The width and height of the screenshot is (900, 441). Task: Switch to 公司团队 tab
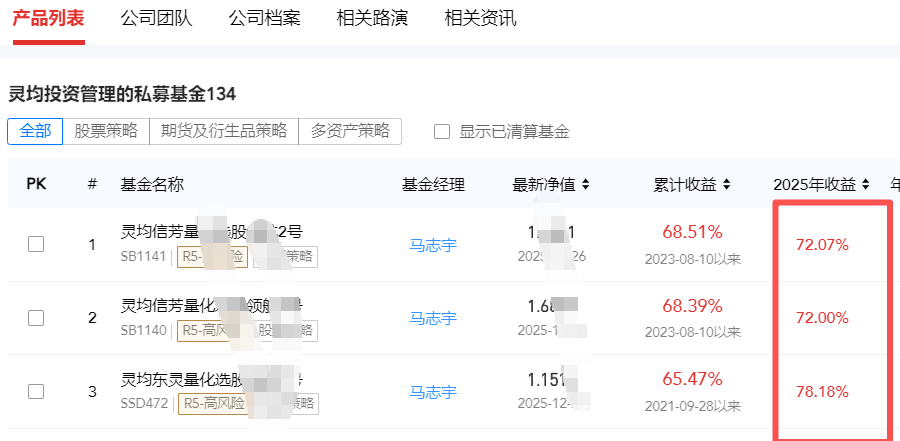pos(156,19)
